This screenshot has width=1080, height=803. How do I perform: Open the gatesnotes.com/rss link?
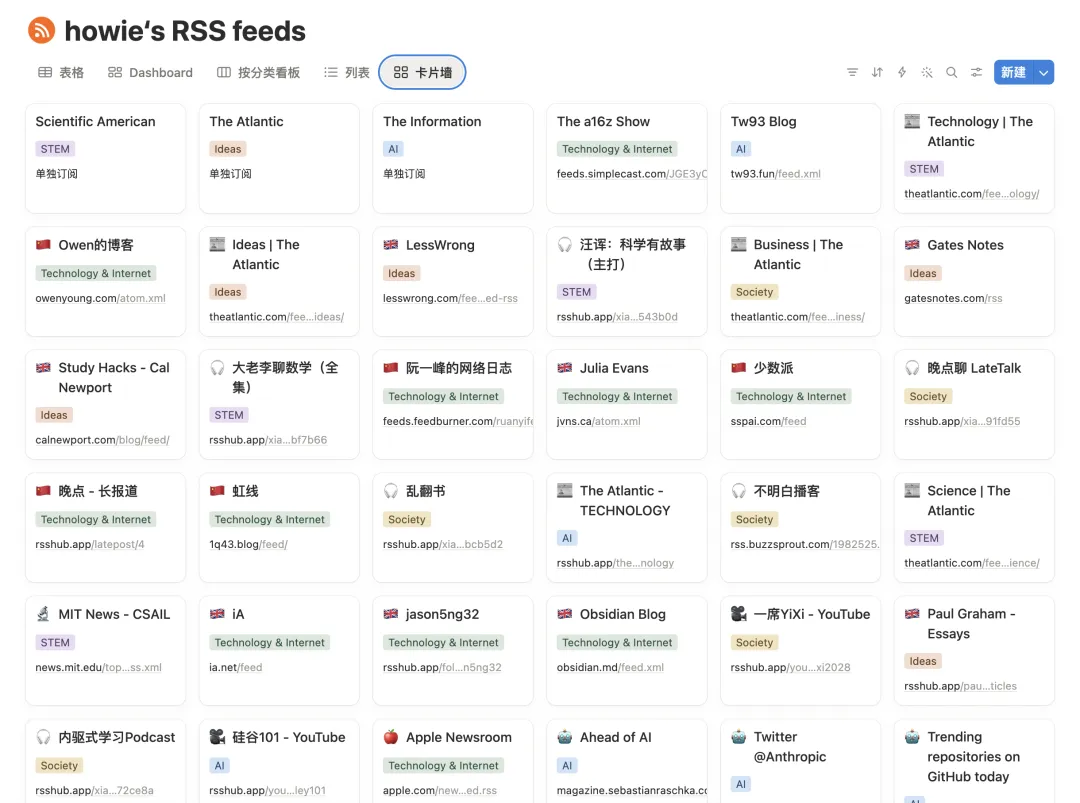pos(953,298)
